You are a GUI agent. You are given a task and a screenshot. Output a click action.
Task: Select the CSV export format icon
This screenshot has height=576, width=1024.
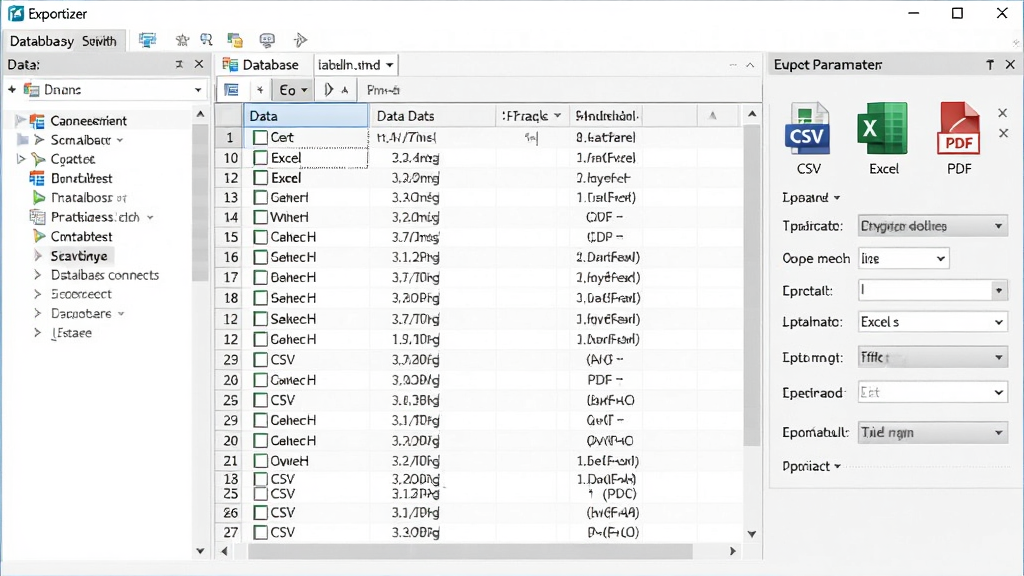808,129
